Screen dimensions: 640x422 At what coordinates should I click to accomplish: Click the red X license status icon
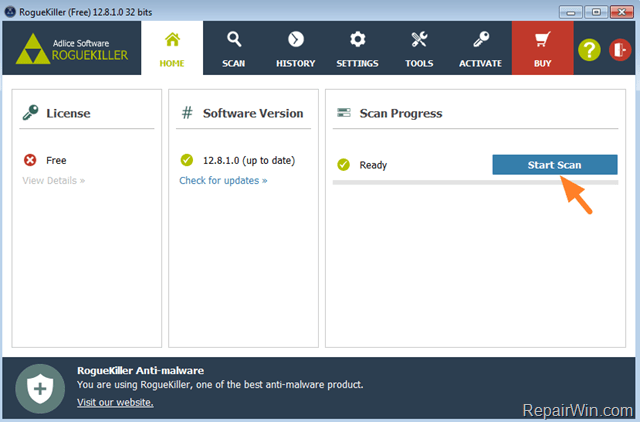click(30, 160)
